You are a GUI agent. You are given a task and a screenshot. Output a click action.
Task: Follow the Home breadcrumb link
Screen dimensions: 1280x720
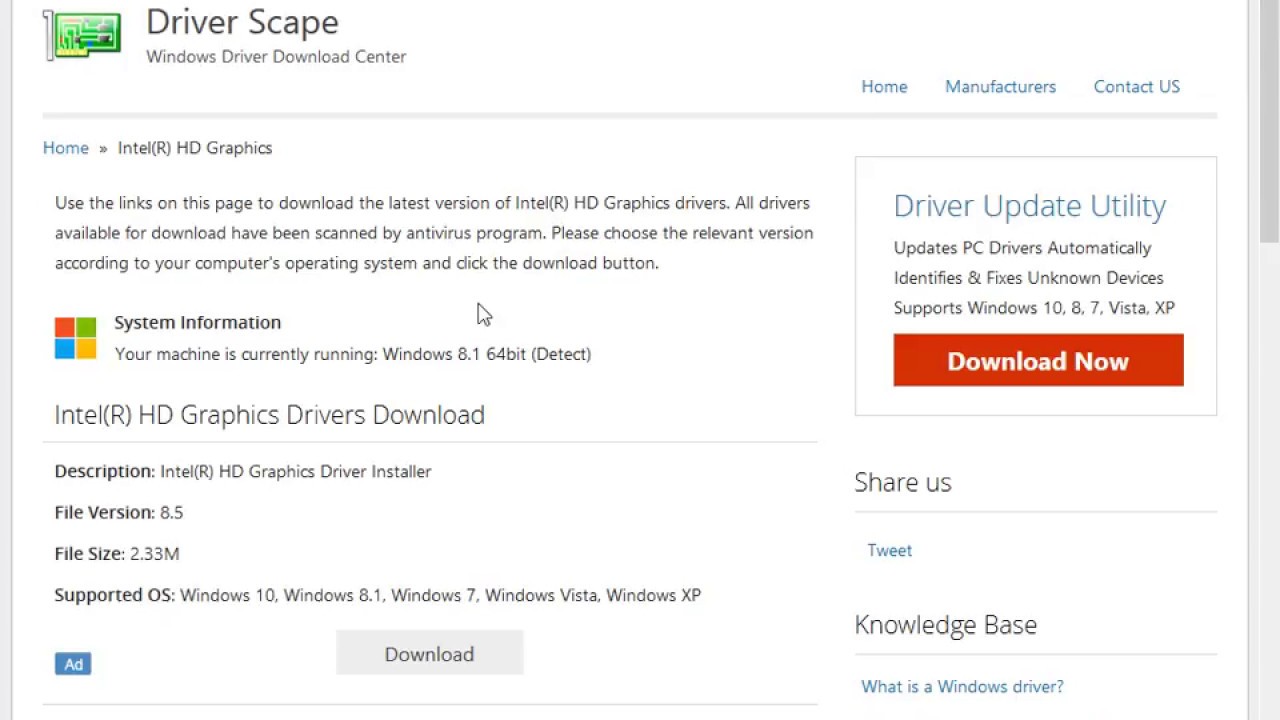tap(66, 148)
